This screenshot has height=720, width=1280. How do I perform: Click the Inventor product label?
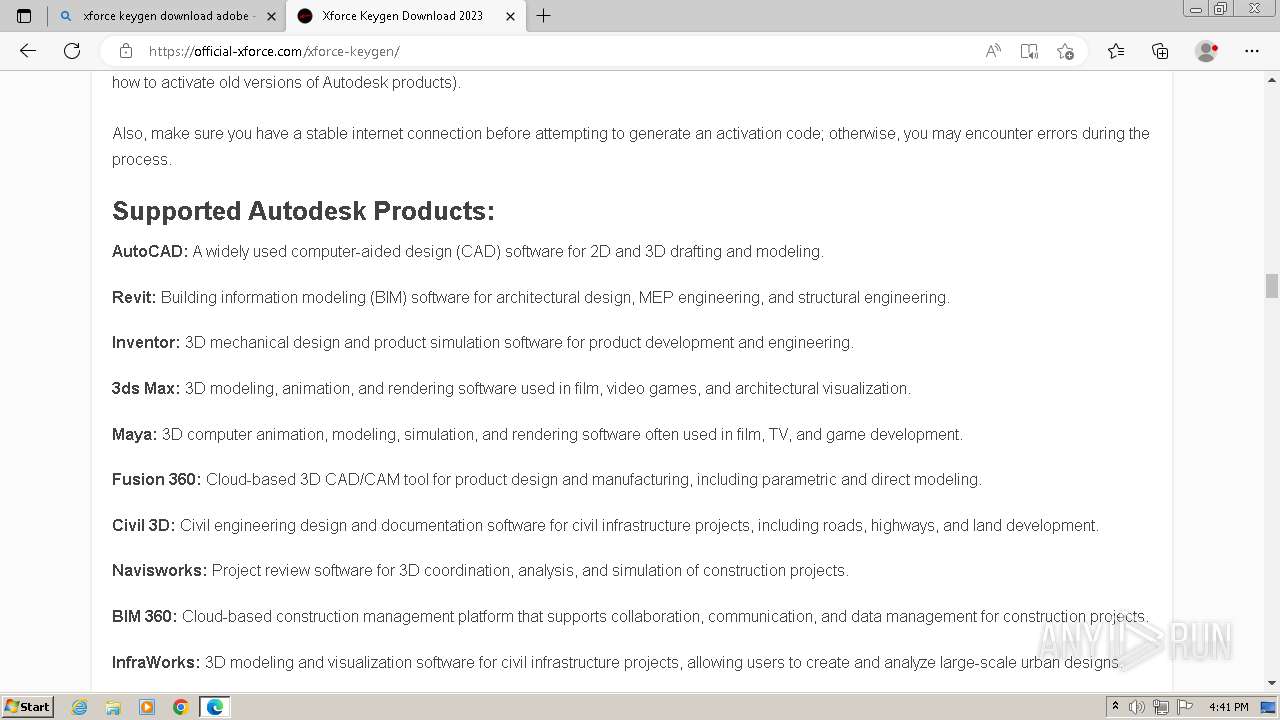(x=146, y=343)
